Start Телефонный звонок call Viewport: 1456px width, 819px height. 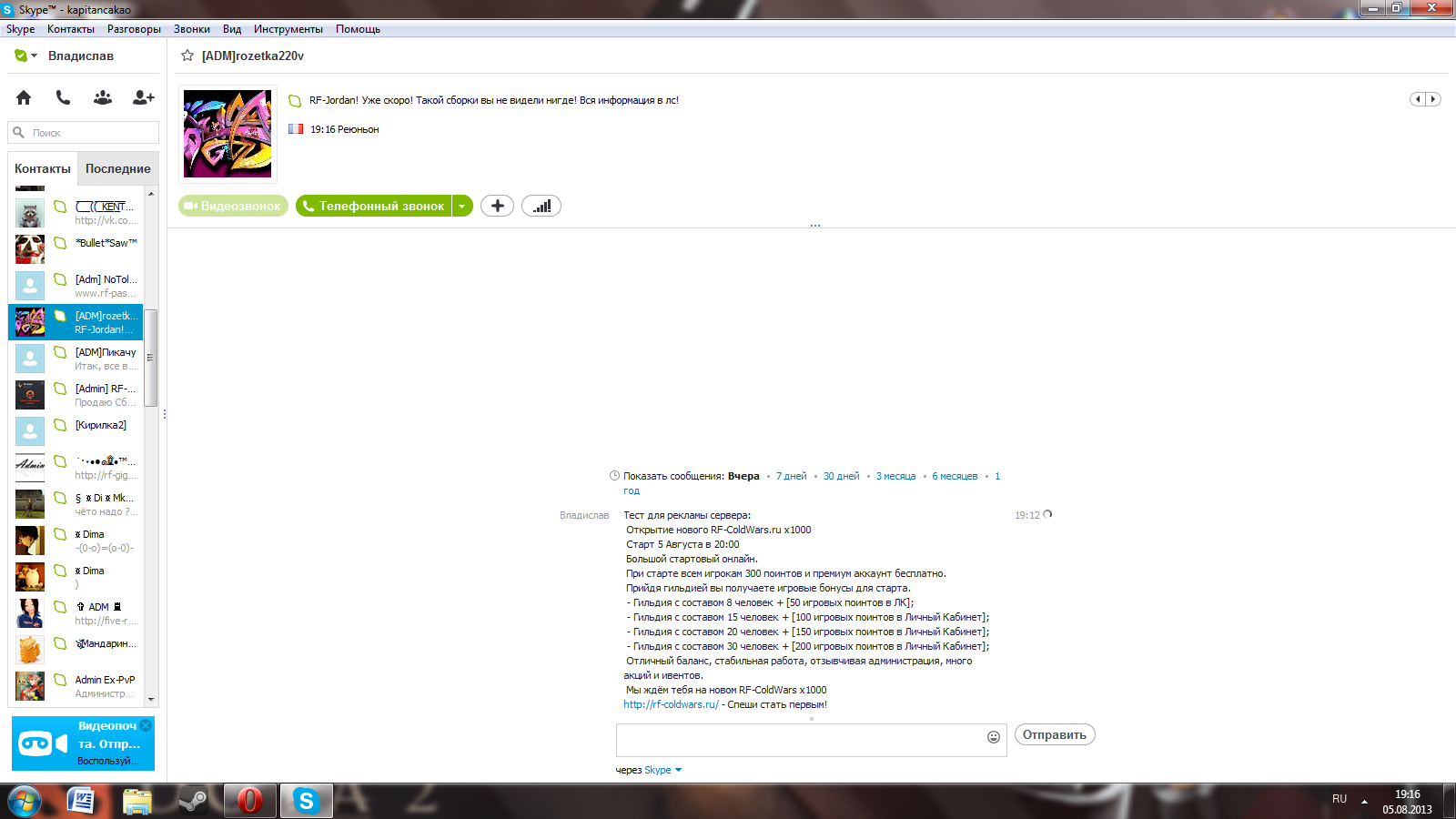374,206
